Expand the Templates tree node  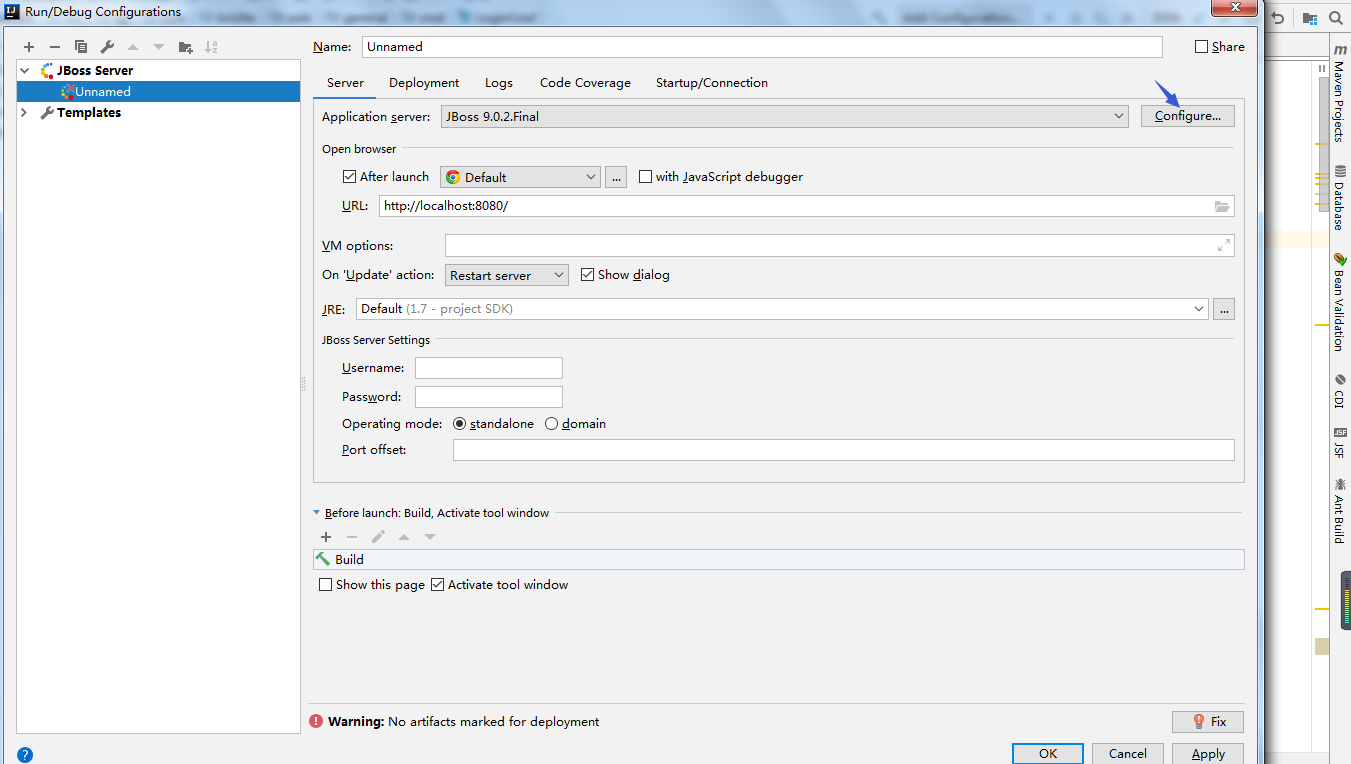pyautogui.click(x=25, y=113)
